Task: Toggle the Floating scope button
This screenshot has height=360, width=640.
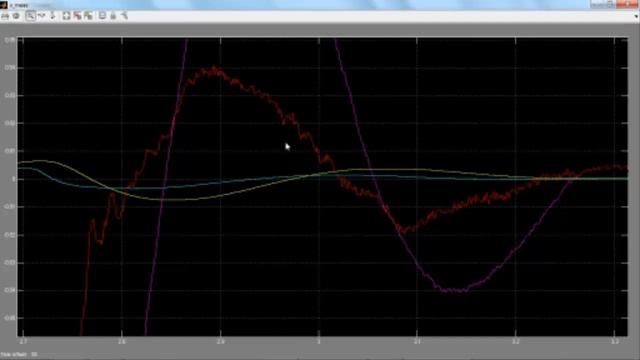Action: pos(102,16)
